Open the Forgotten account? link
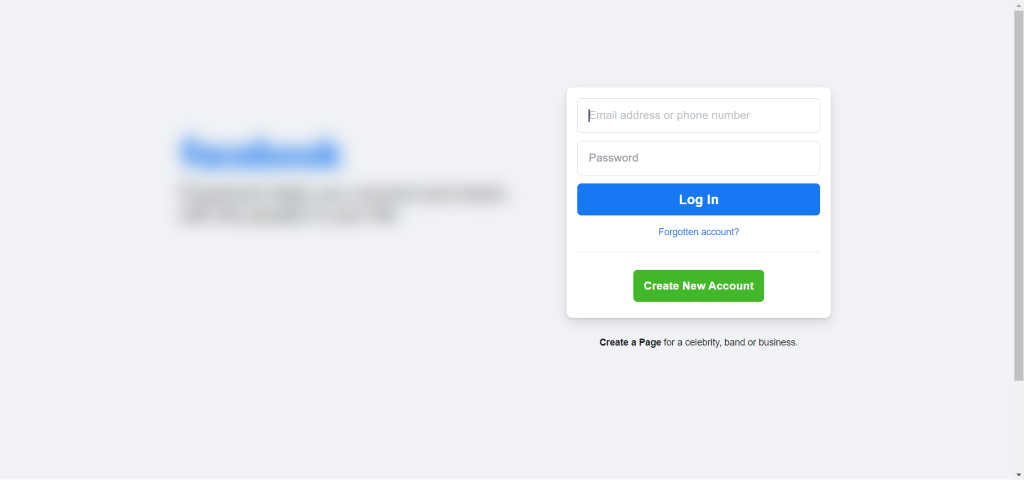 (x=698, y=232)
